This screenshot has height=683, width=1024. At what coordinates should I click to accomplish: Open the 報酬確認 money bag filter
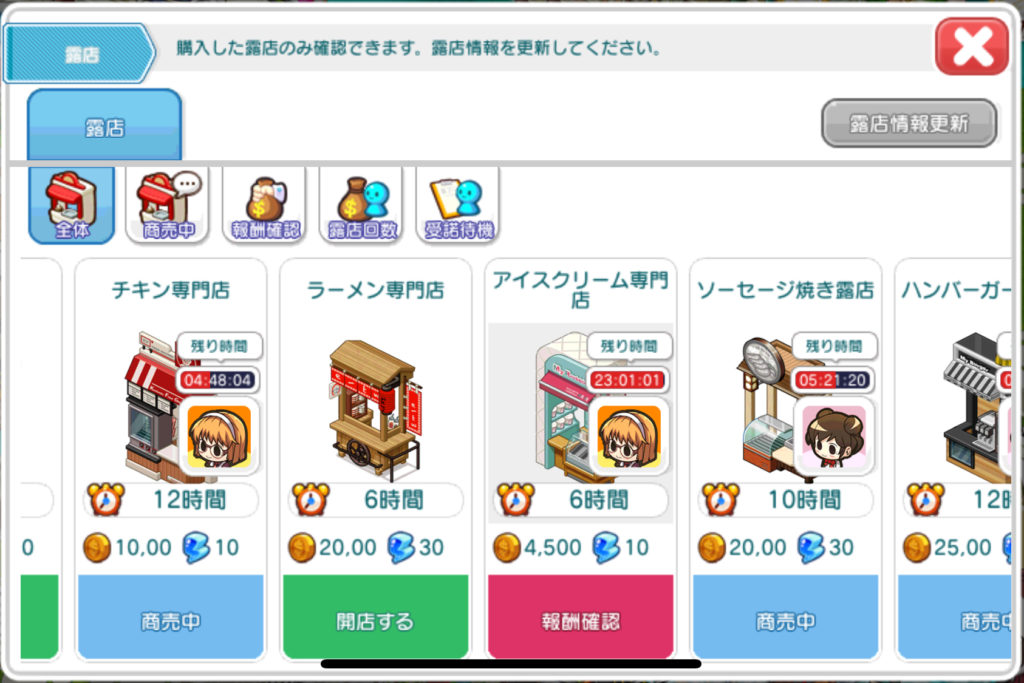coord(264,204)
